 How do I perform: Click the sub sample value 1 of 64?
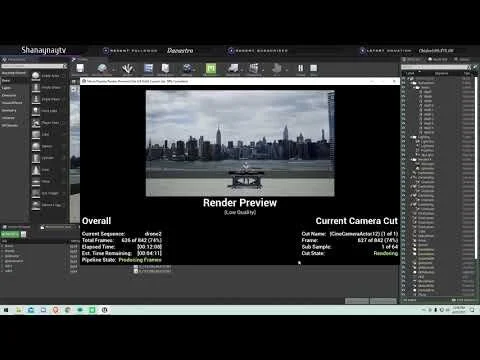(x=390, y=247)
